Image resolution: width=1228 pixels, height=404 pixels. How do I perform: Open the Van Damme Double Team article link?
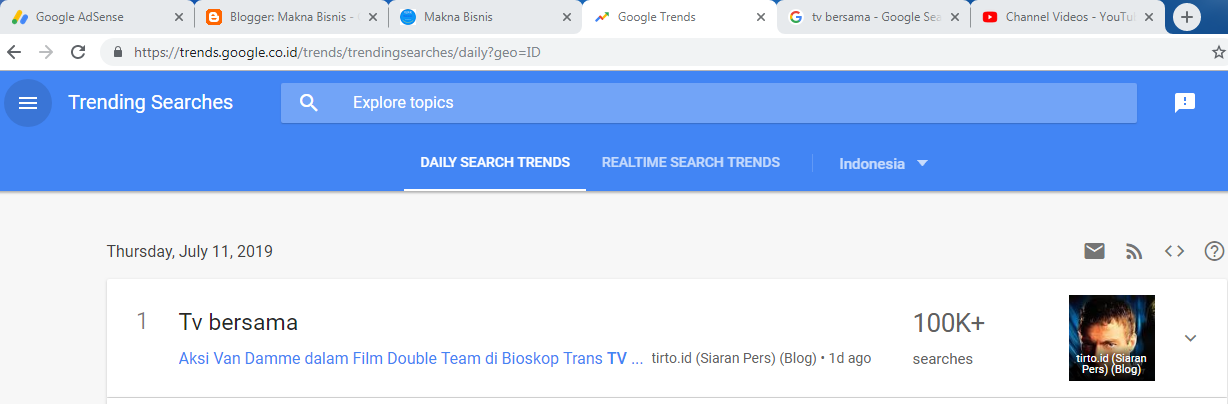410,358
